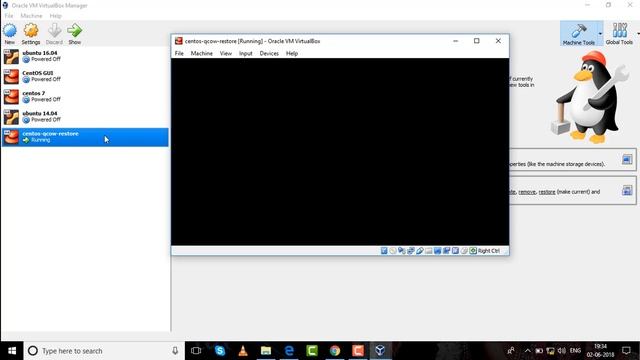Screen dimensions: 640x360
Task: Click the volume icon in system tray
Action: (x=562, y=351)
